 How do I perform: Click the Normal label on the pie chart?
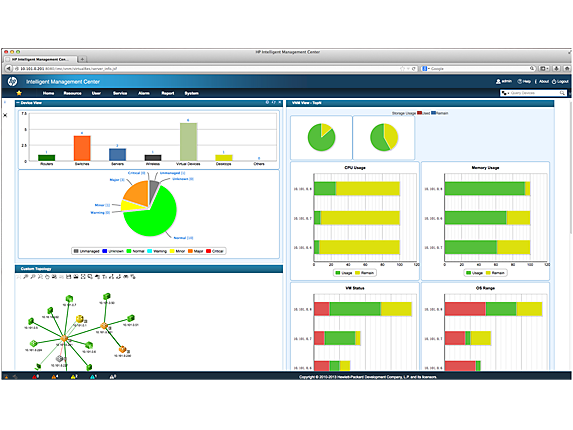183,238
